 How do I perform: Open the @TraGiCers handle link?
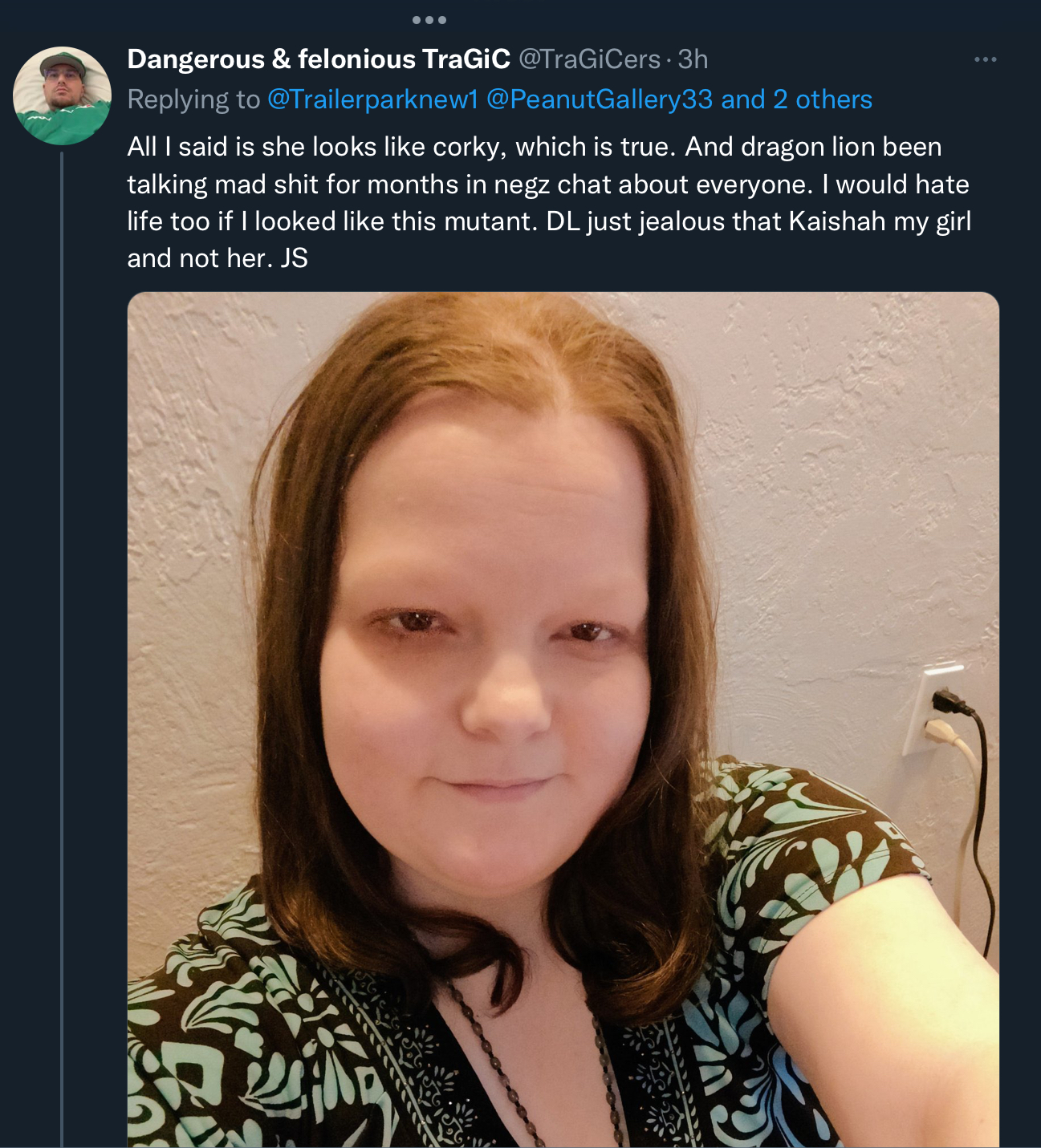tap(589, 59)
